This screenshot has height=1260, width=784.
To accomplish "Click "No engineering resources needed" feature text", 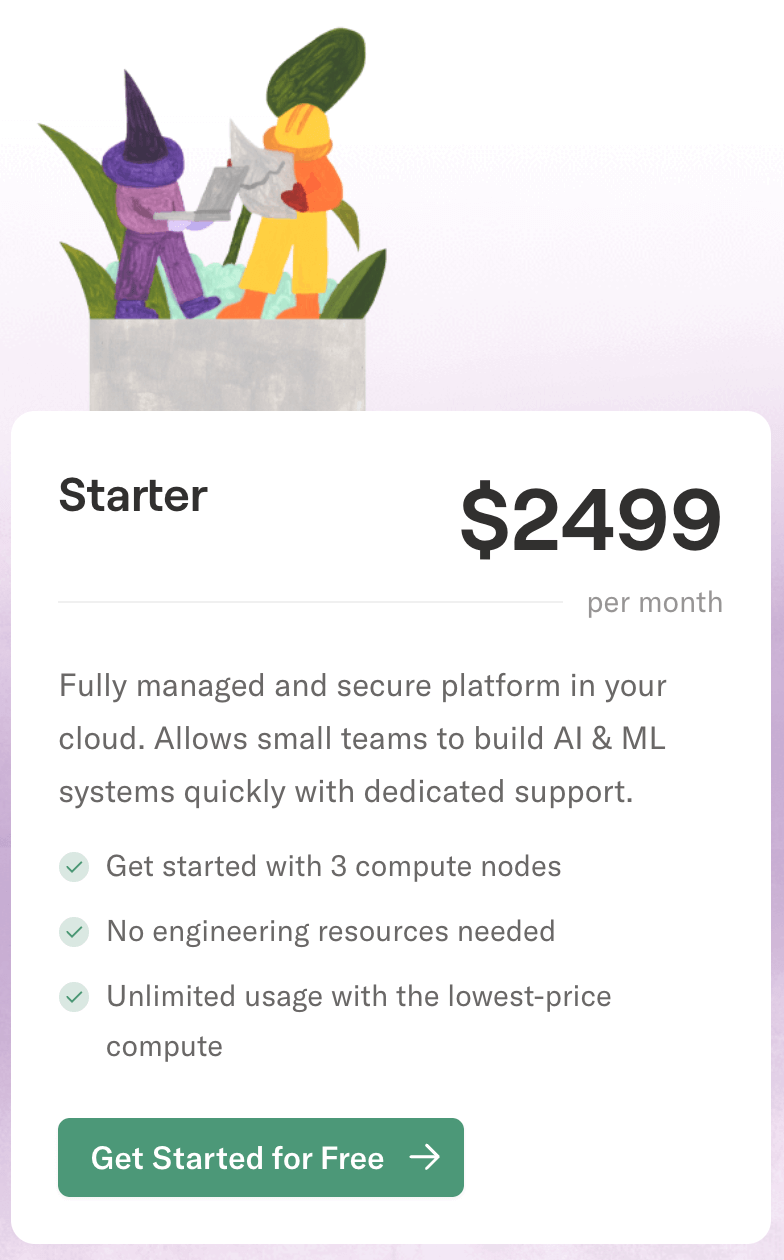I will point(330,932).
